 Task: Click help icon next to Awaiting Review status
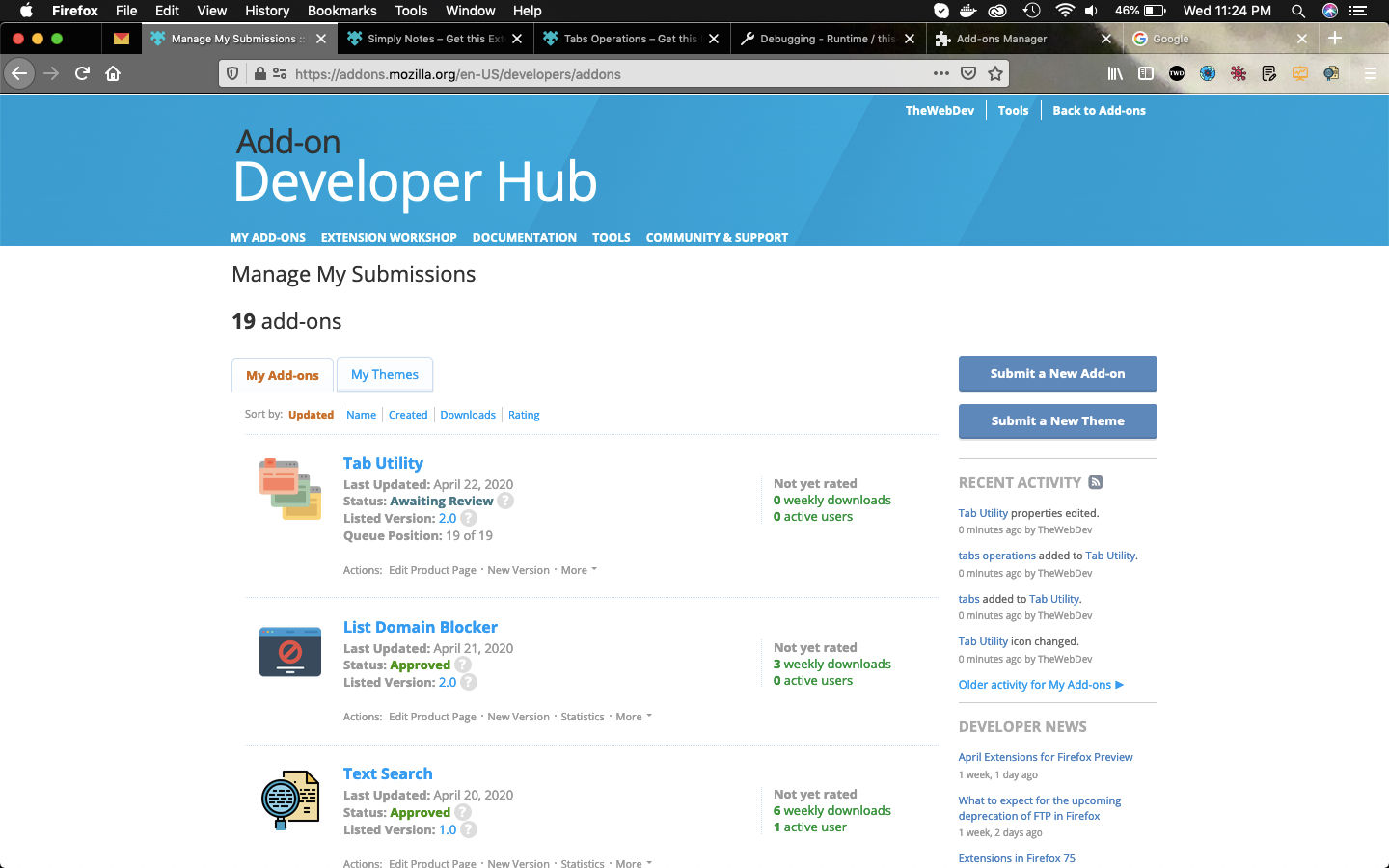point(505,501)
